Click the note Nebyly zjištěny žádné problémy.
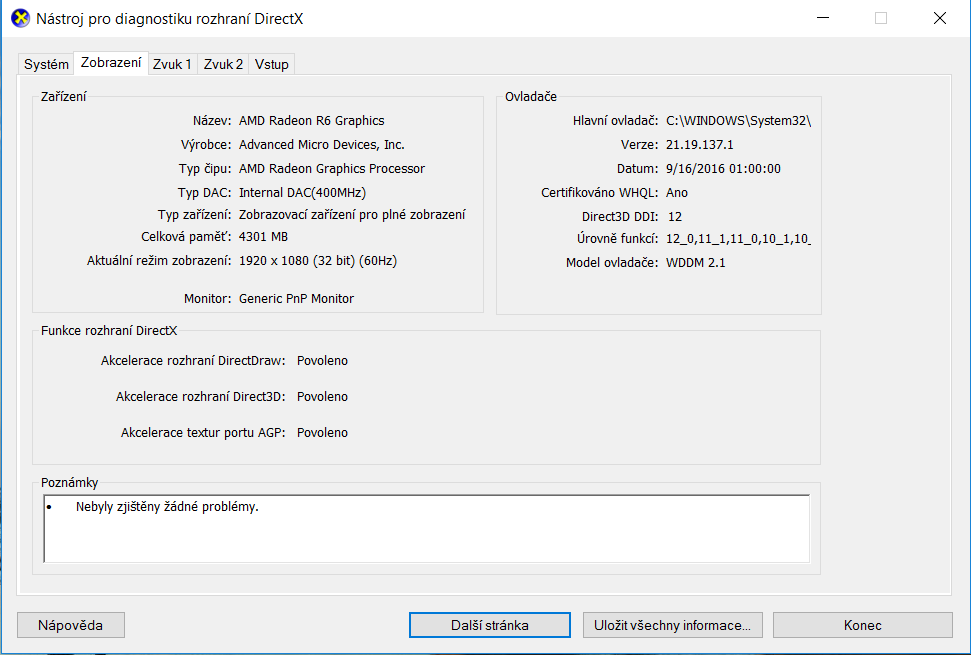This screenshot has height=655, width=971. point(167,507)
